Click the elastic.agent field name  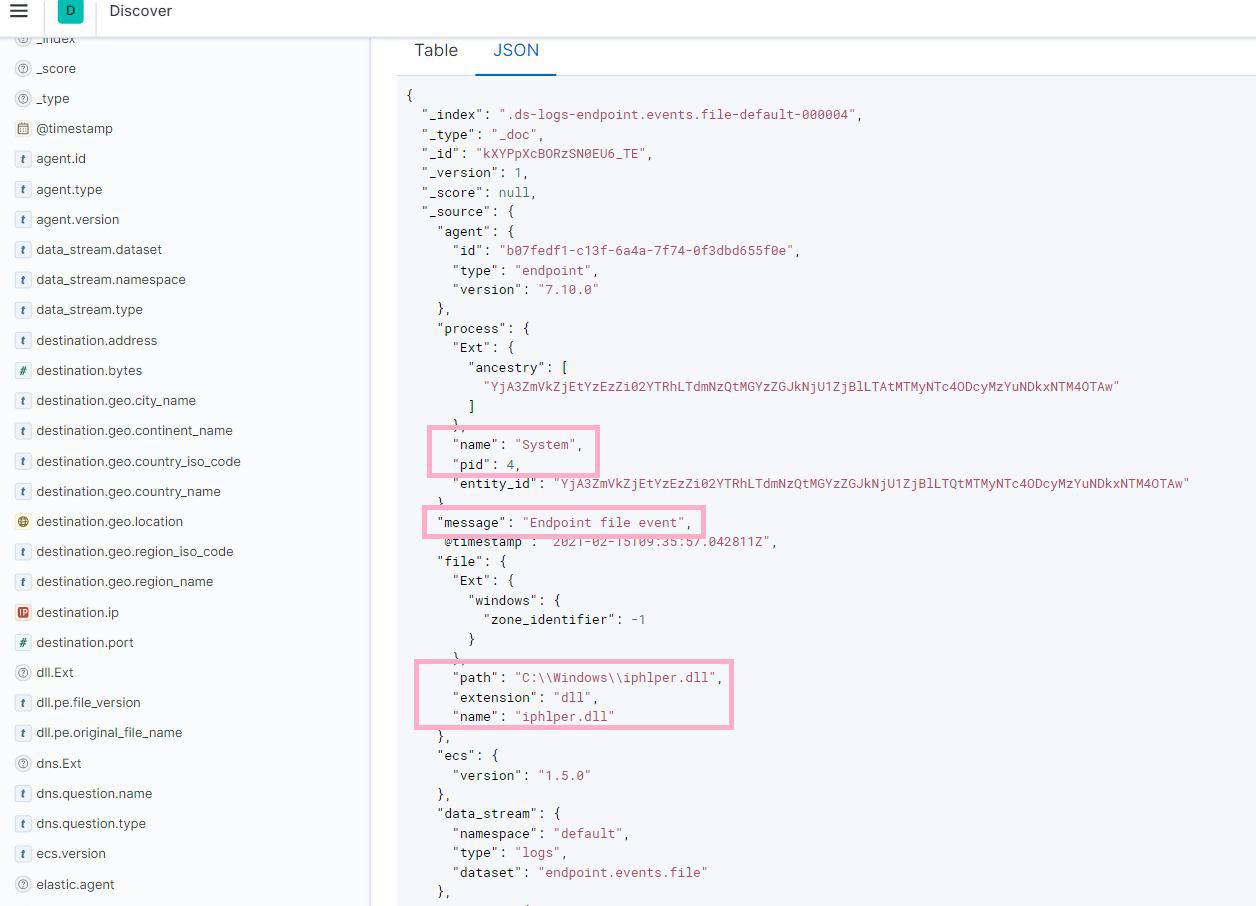click(x=75, y=884)
